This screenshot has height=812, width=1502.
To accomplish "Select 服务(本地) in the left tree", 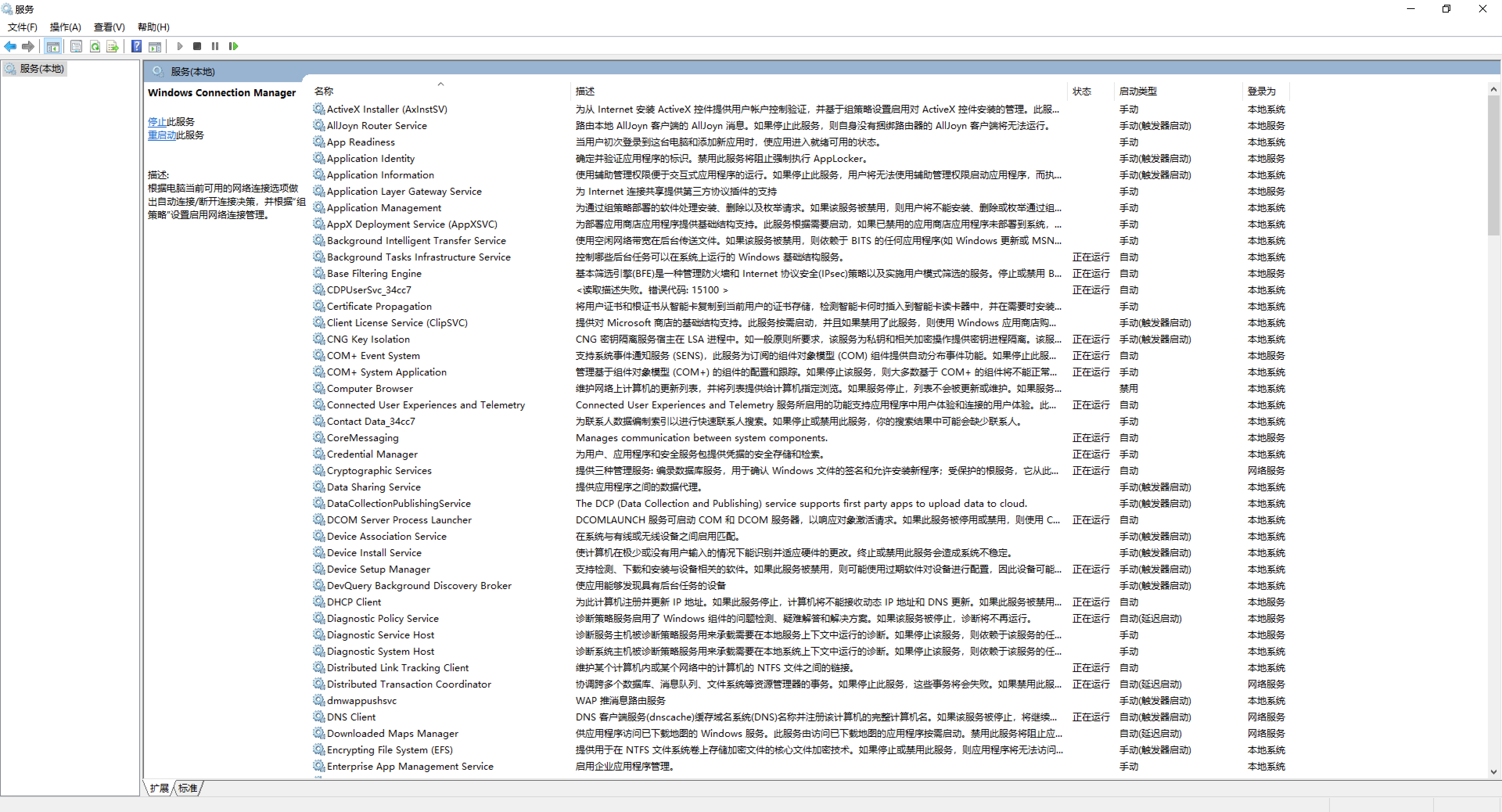I will [41, 69].
